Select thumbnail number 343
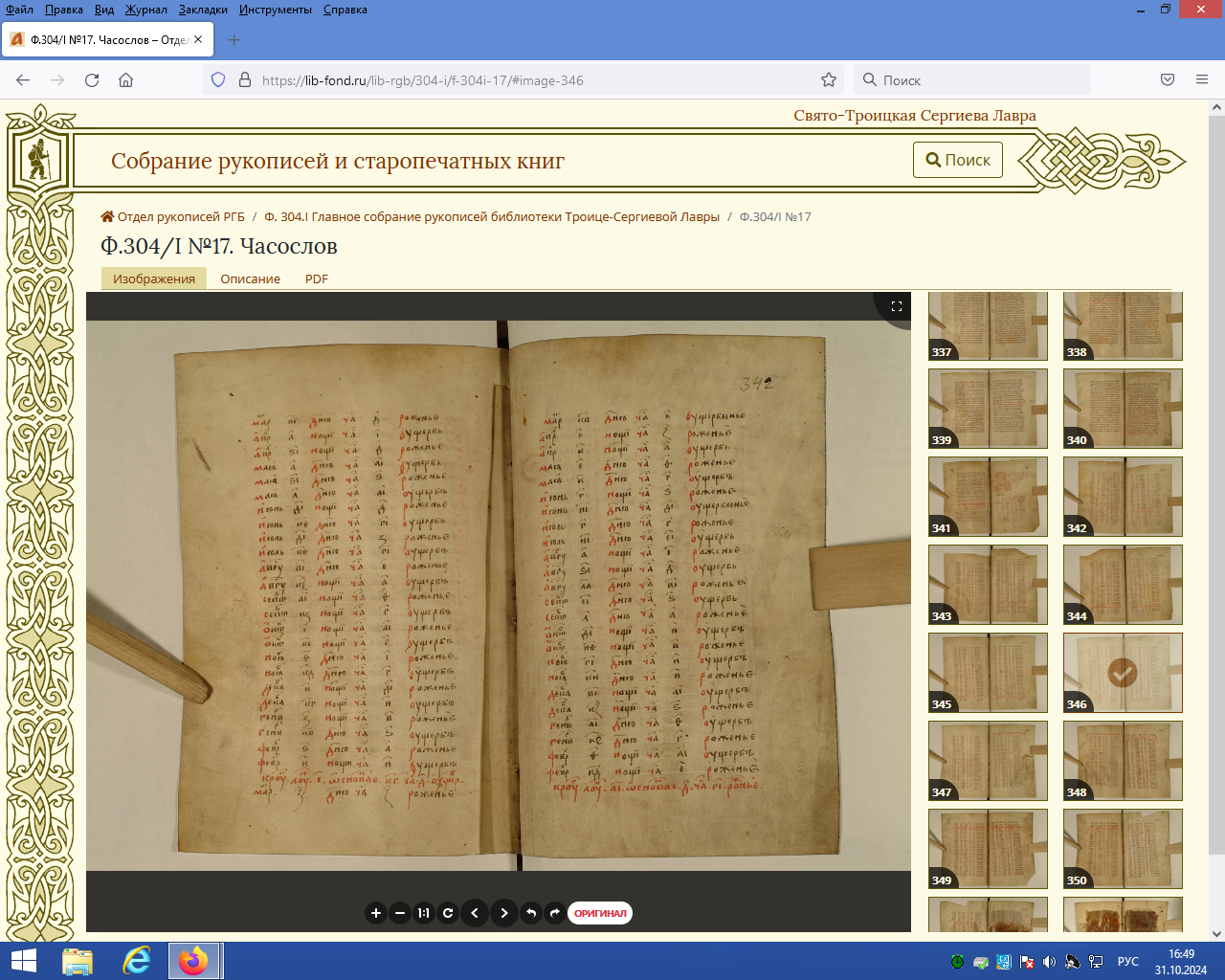 (x=988, y=585)
